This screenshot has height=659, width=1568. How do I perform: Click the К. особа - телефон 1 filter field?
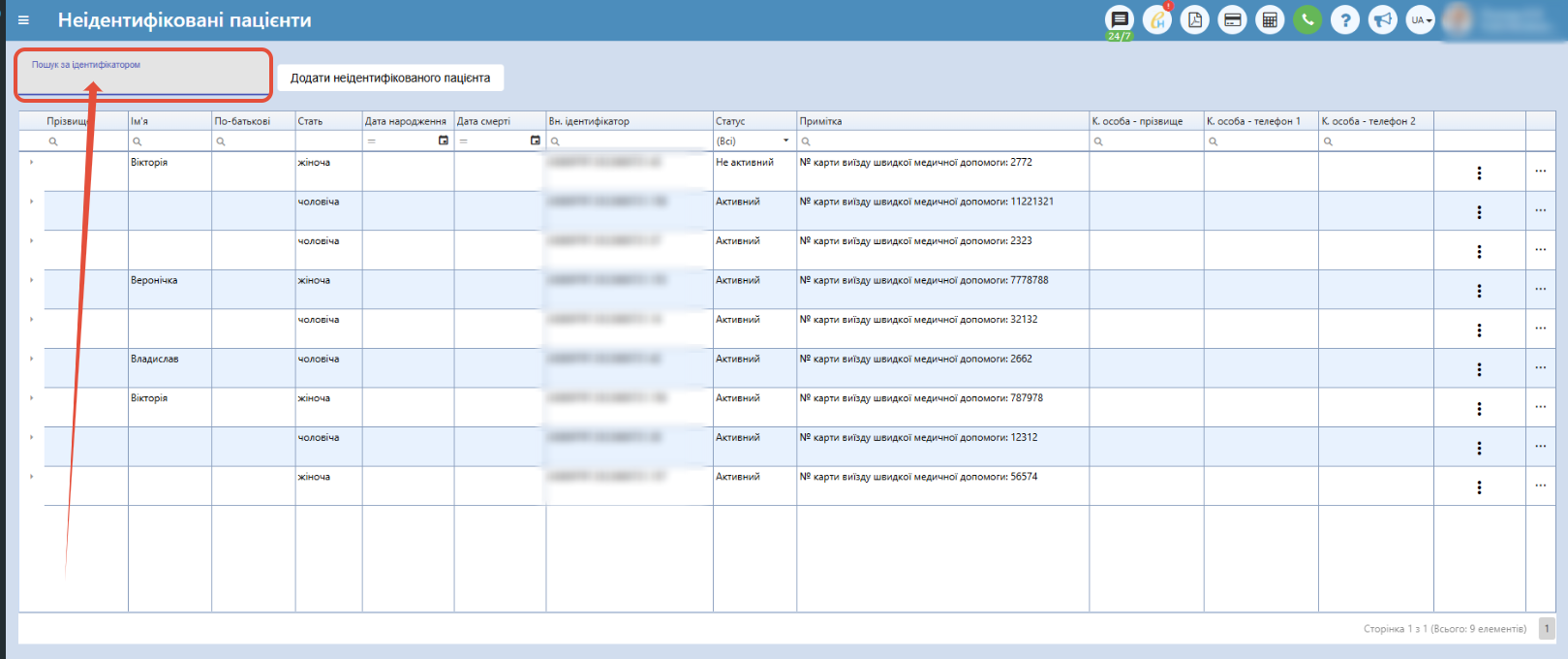pyautogui.click(x=1261, y=141)
